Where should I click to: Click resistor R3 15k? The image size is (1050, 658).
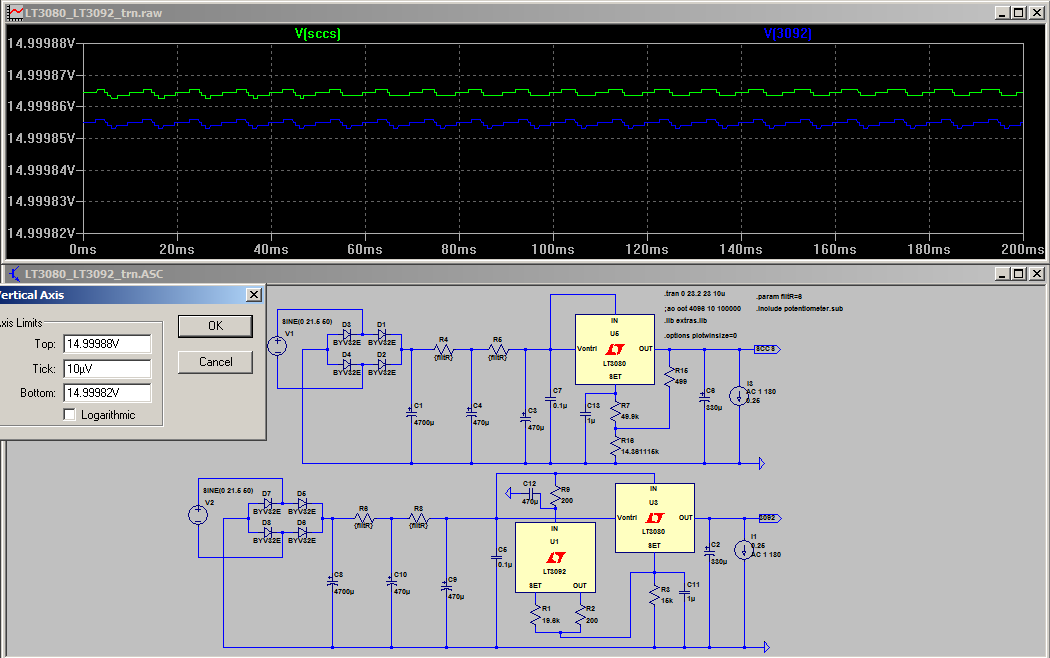654,596
